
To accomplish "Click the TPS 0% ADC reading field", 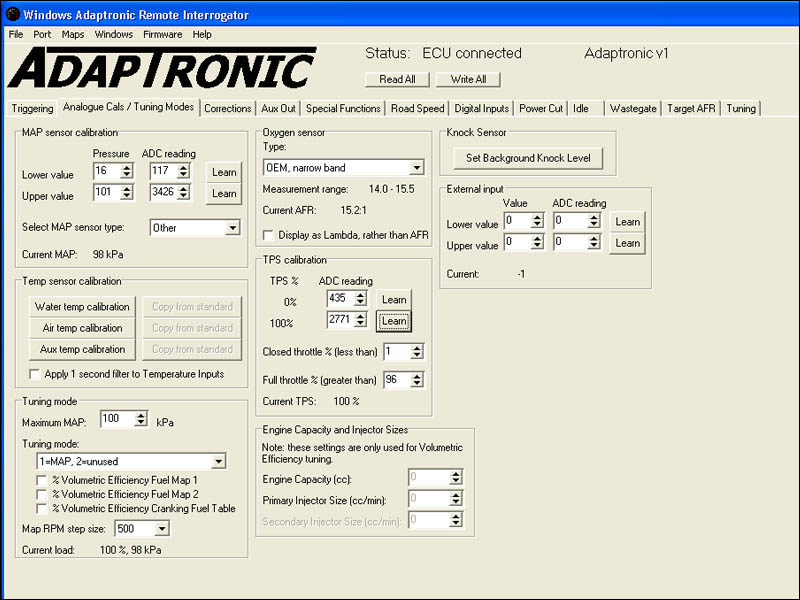I will [x=340, y=298].
